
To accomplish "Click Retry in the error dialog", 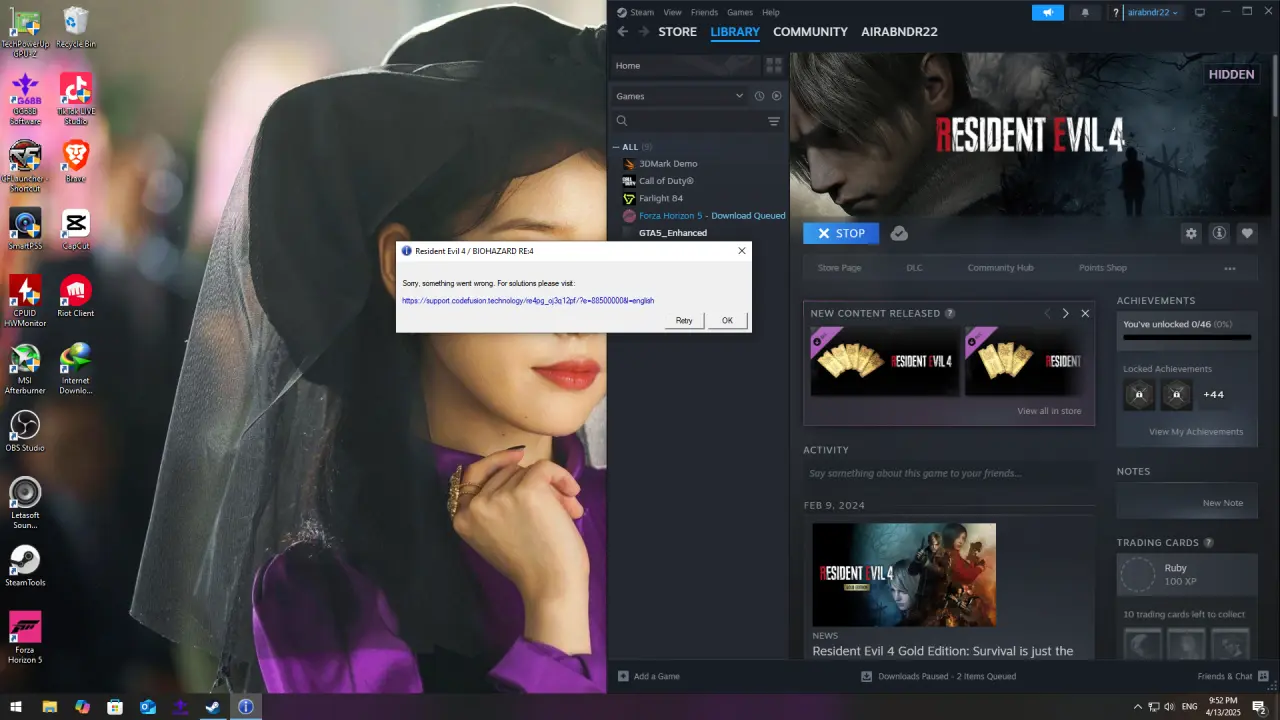I will [x=684, y=320].
